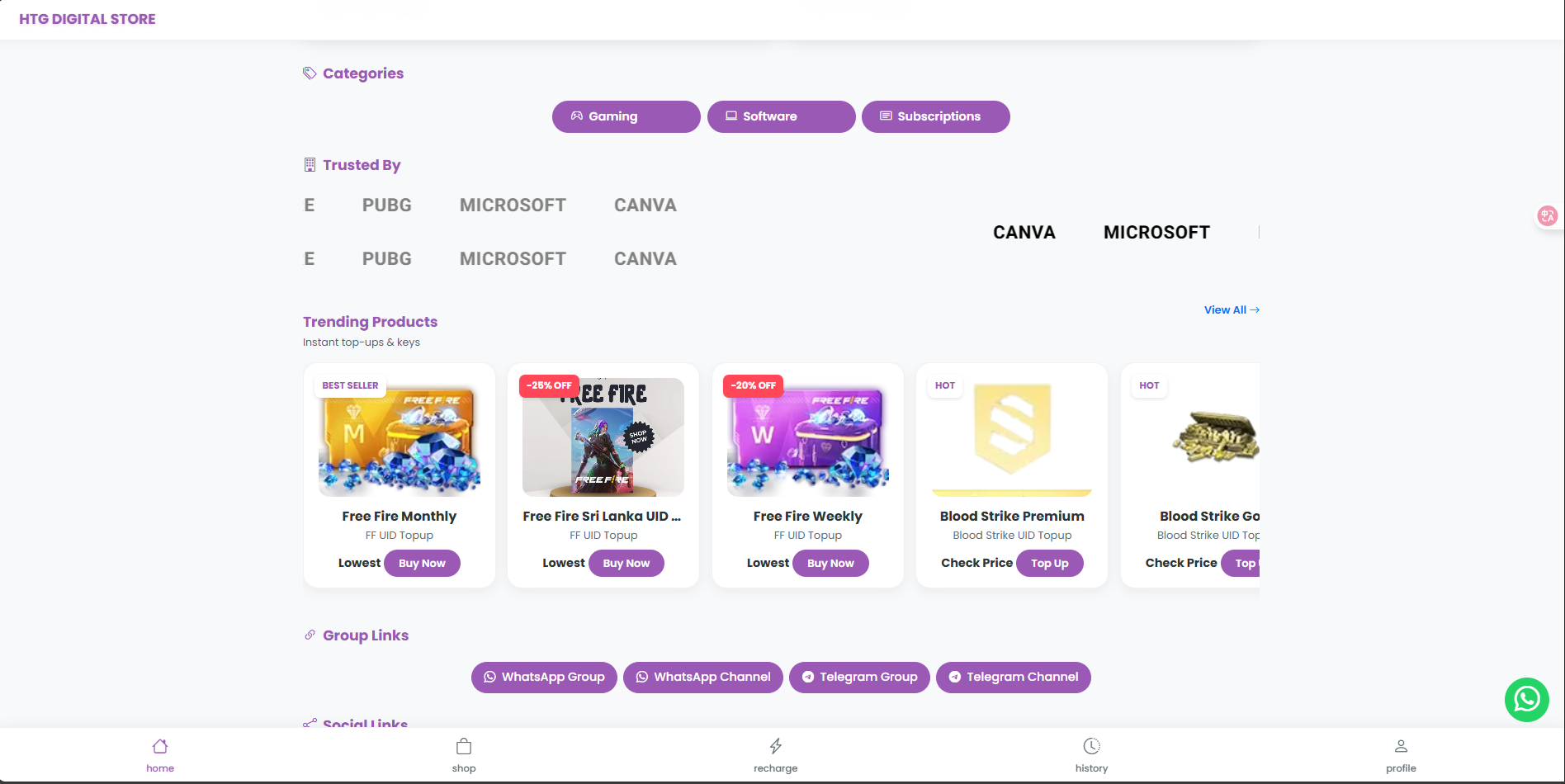This screenshot has height=784, width=1565.
Task: Click Telegram icon in Telegram Group button
Action: pos(808,677)
